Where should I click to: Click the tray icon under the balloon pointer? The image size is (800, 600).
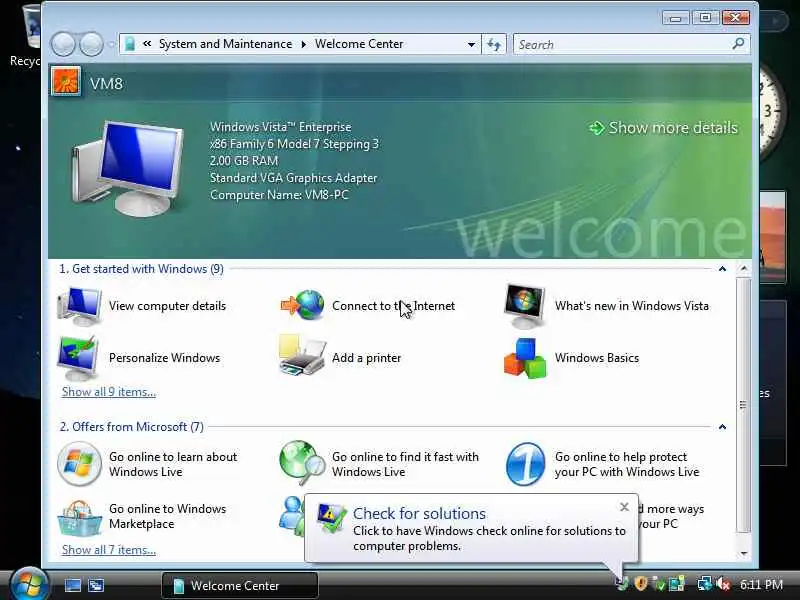coord(622,584)
